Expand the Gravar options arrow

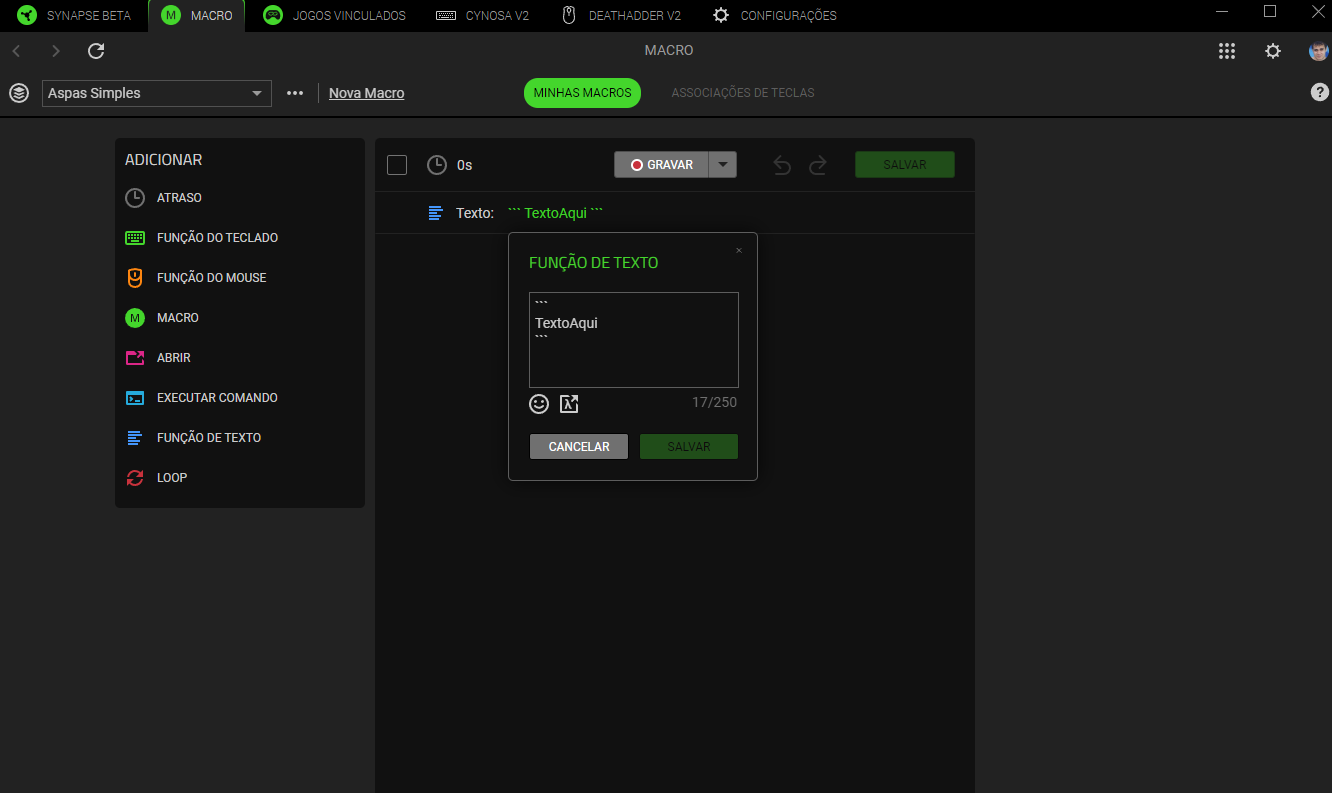coord(723,165)
